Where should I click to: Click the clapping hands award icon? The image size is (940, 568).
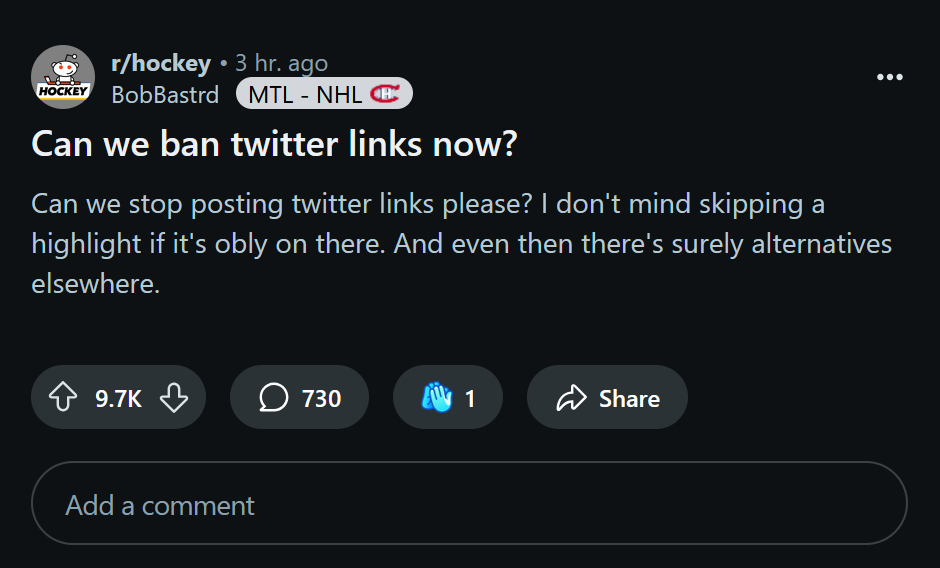coord(436,397)
